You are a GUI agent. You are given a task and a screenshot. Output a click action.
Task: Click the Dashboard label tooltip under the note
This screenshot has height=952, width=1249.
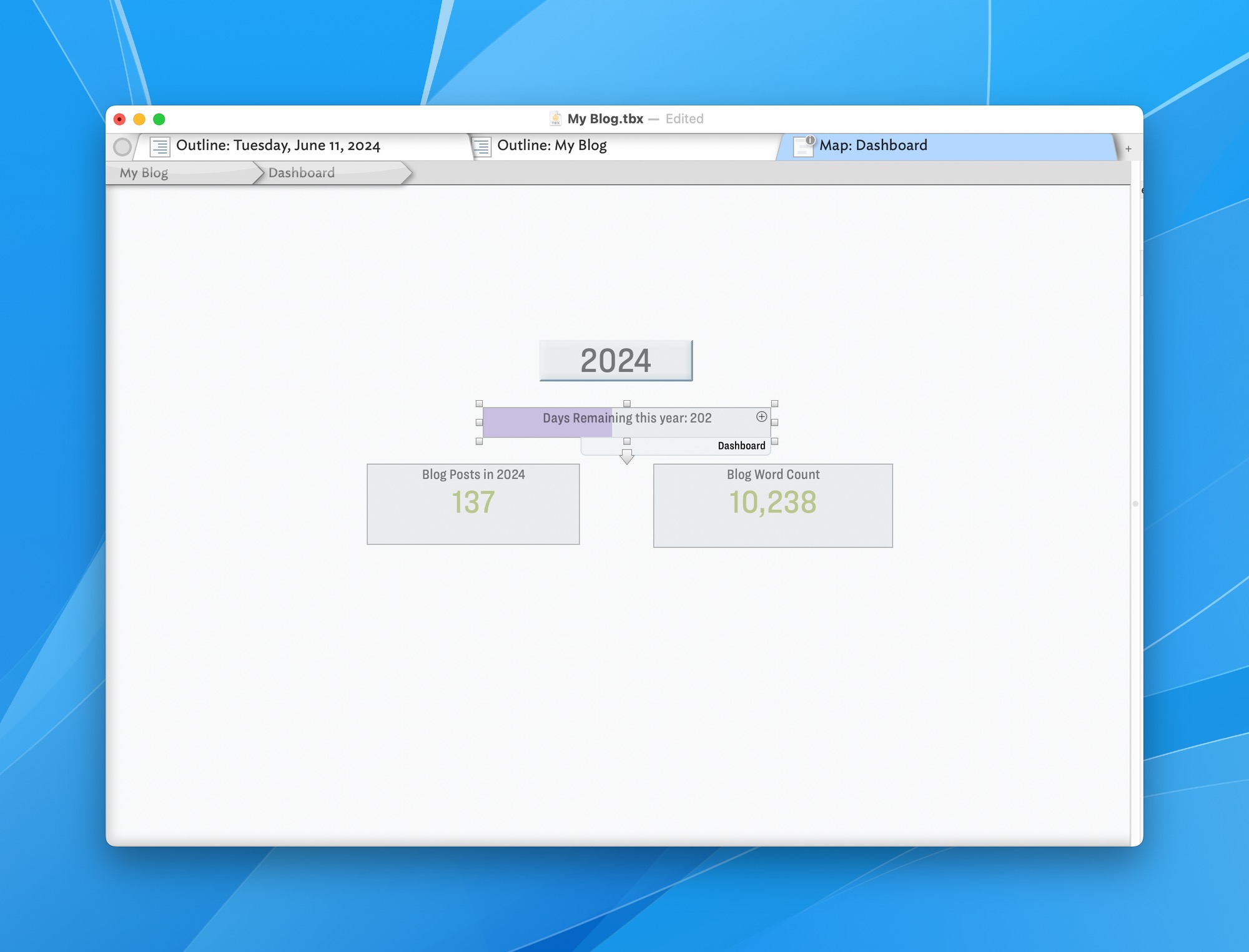coord(741,446)
